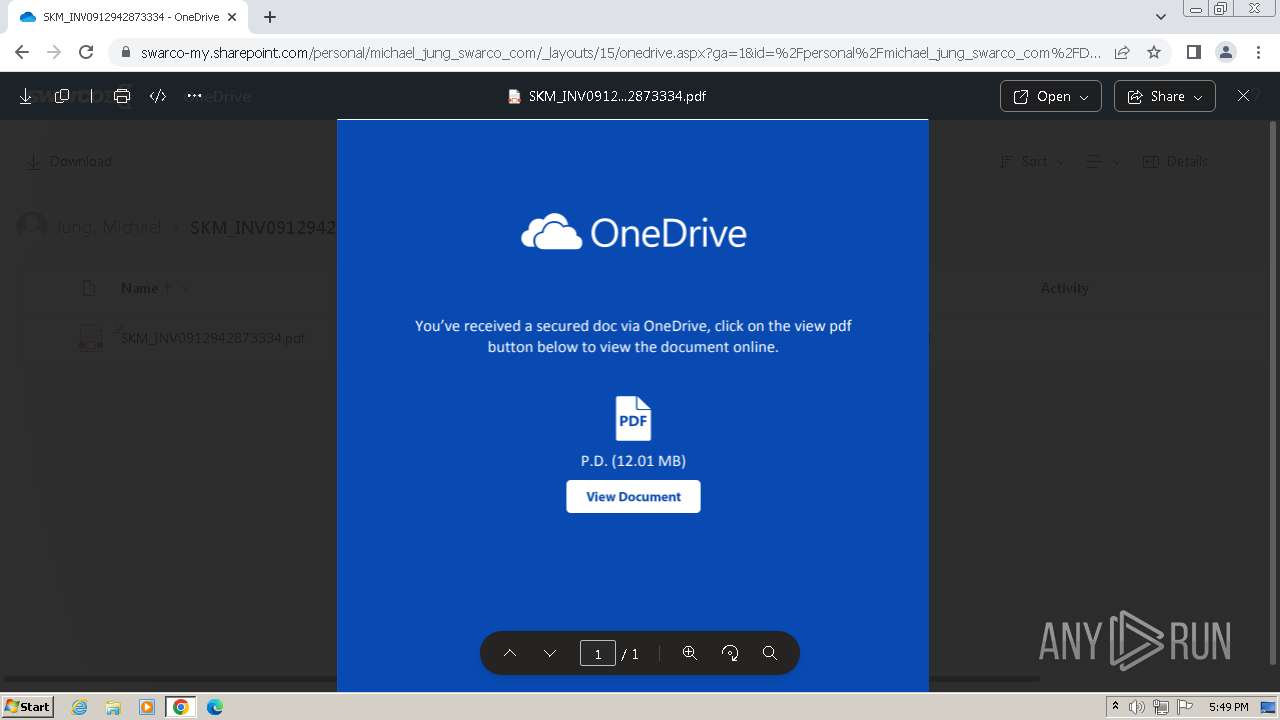This screenshot has width=1280, height=720.
Task: Search within the PDF using magnifier
Action: (770, 653)
